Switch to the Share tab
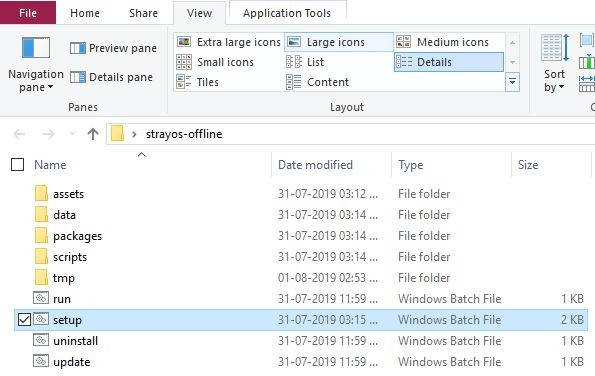Viewport: 595px width, 376px height. tap(143, 13)
